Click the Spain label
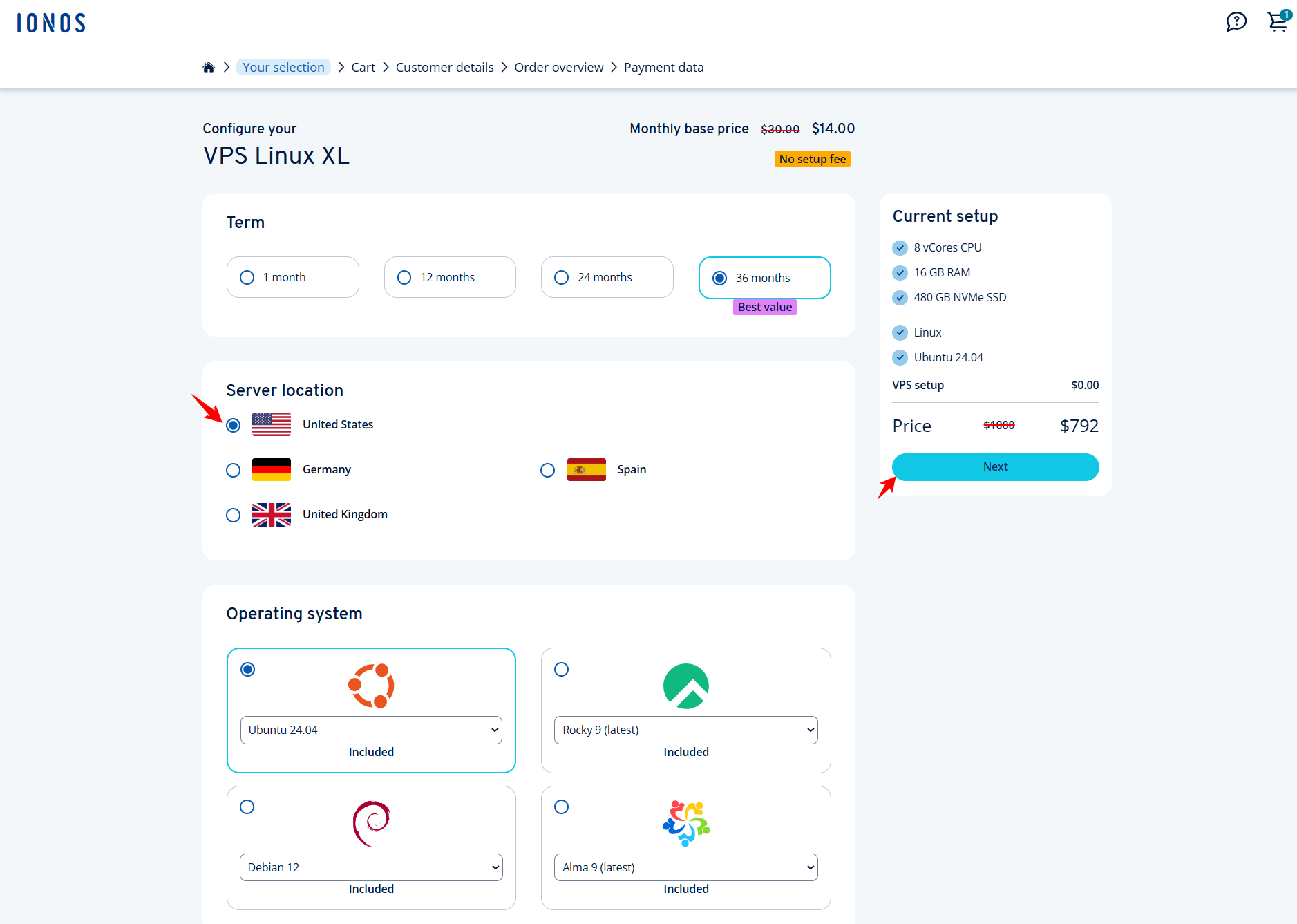 pyautogui.click(x=632, y=469)
